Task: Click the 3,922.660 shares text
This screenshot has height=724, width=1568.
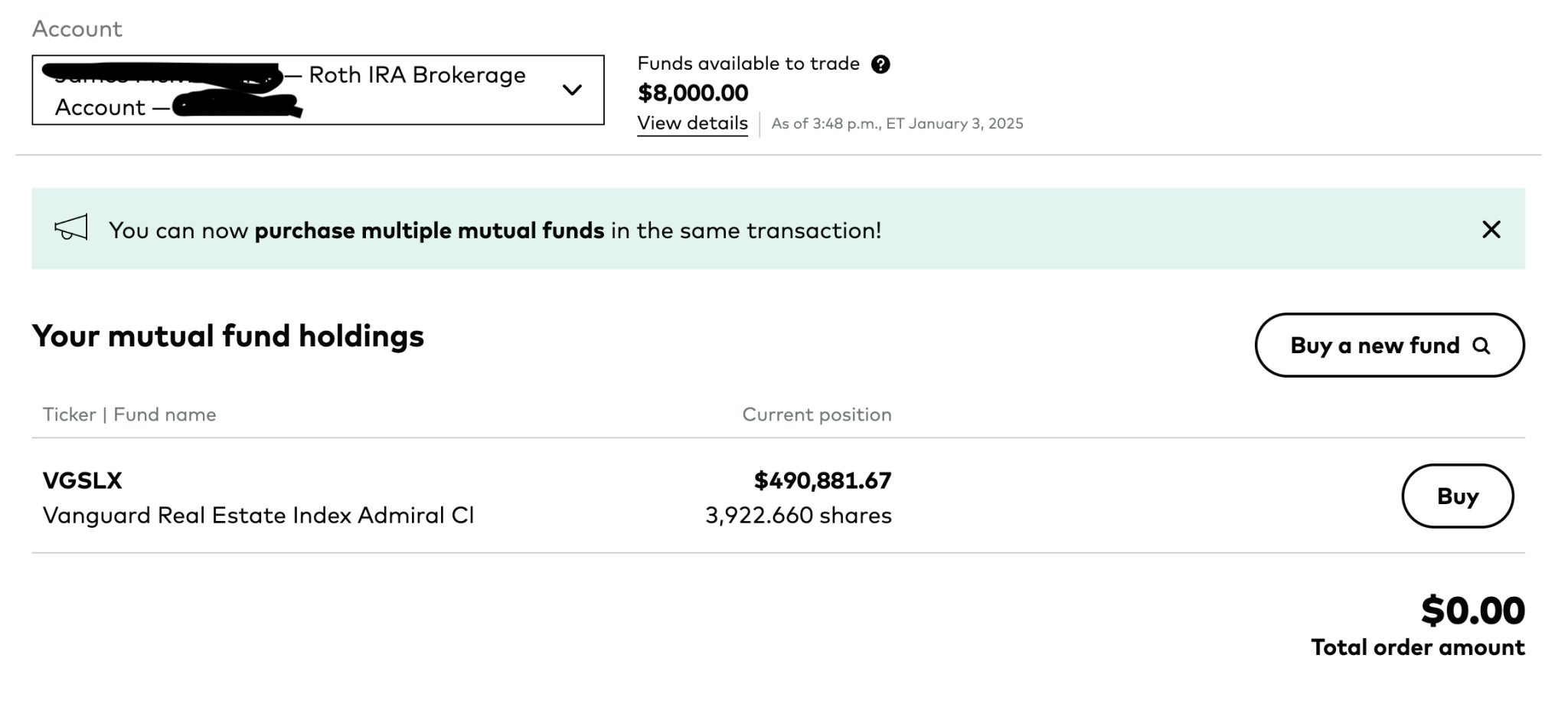Action: pos(798,516)
